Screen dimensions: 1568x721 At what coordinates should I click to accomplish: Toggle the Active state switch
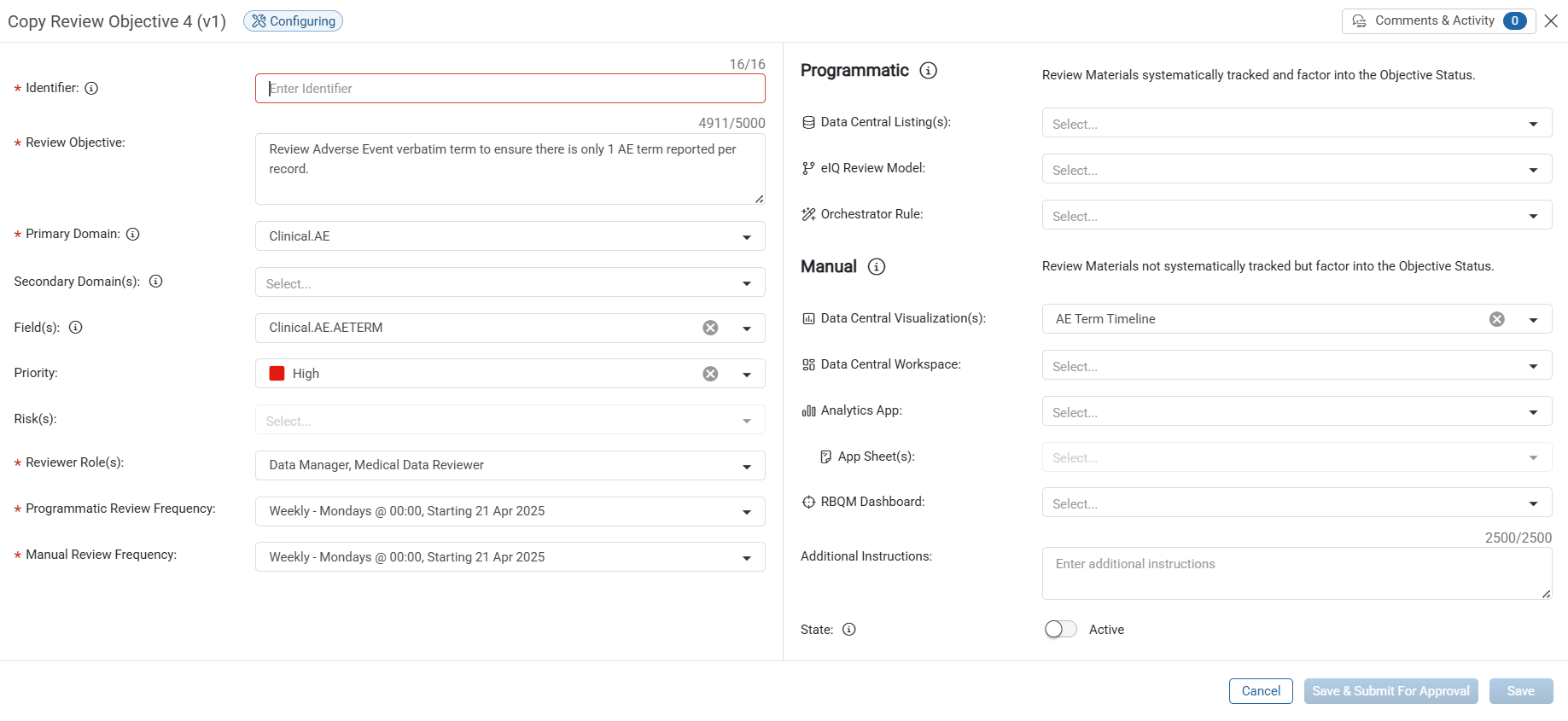tap(1061, 629)
